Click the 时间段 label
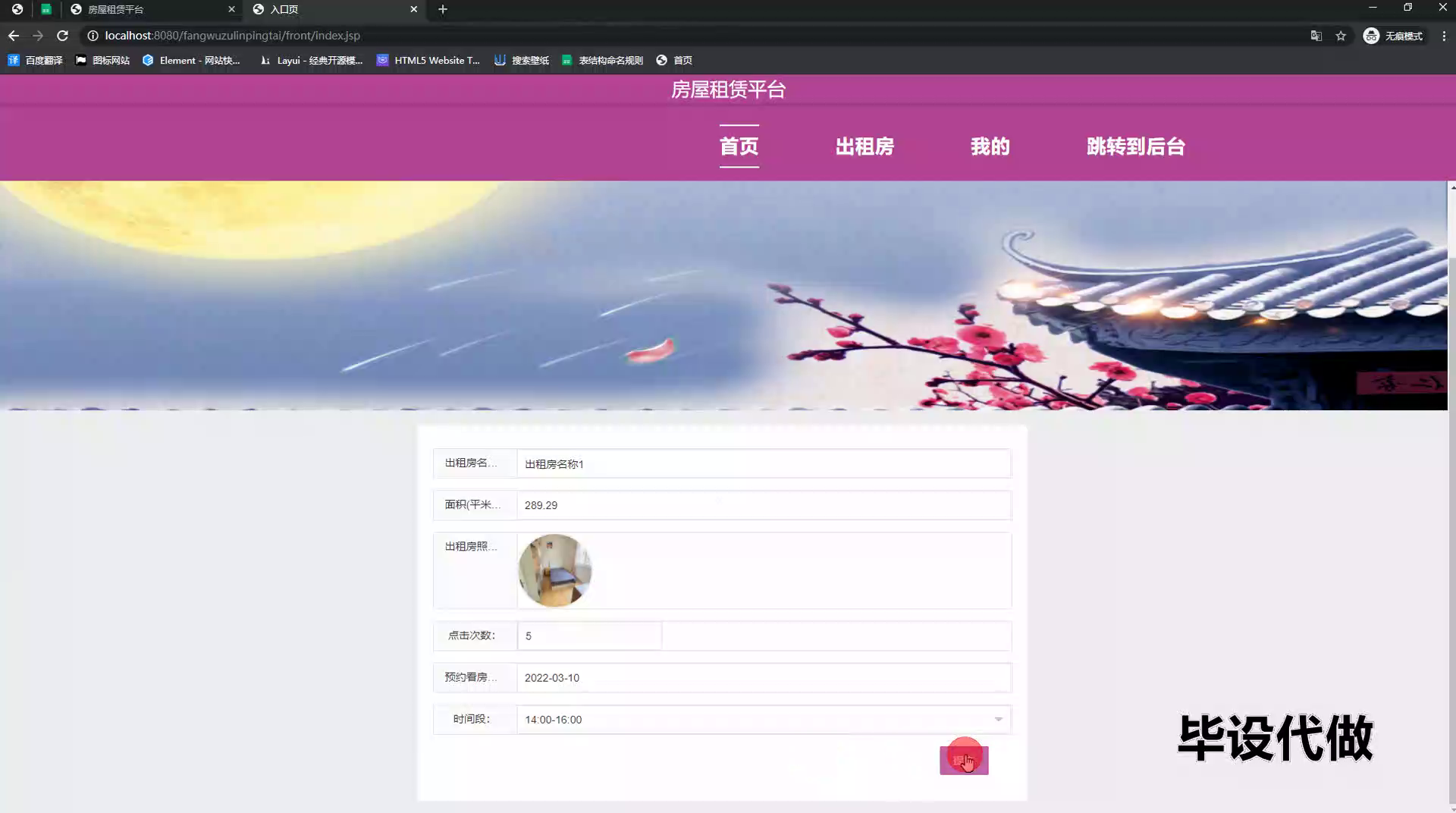 pos(472,719)
